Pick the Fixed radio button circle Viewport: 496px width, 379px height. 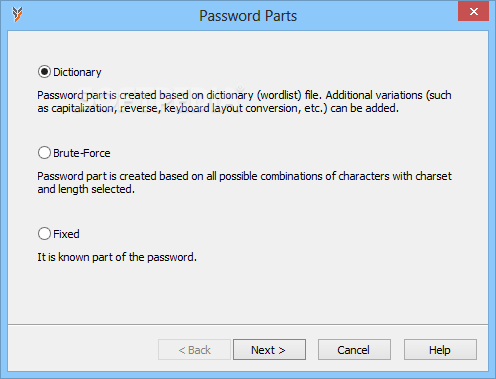(44, 234)
